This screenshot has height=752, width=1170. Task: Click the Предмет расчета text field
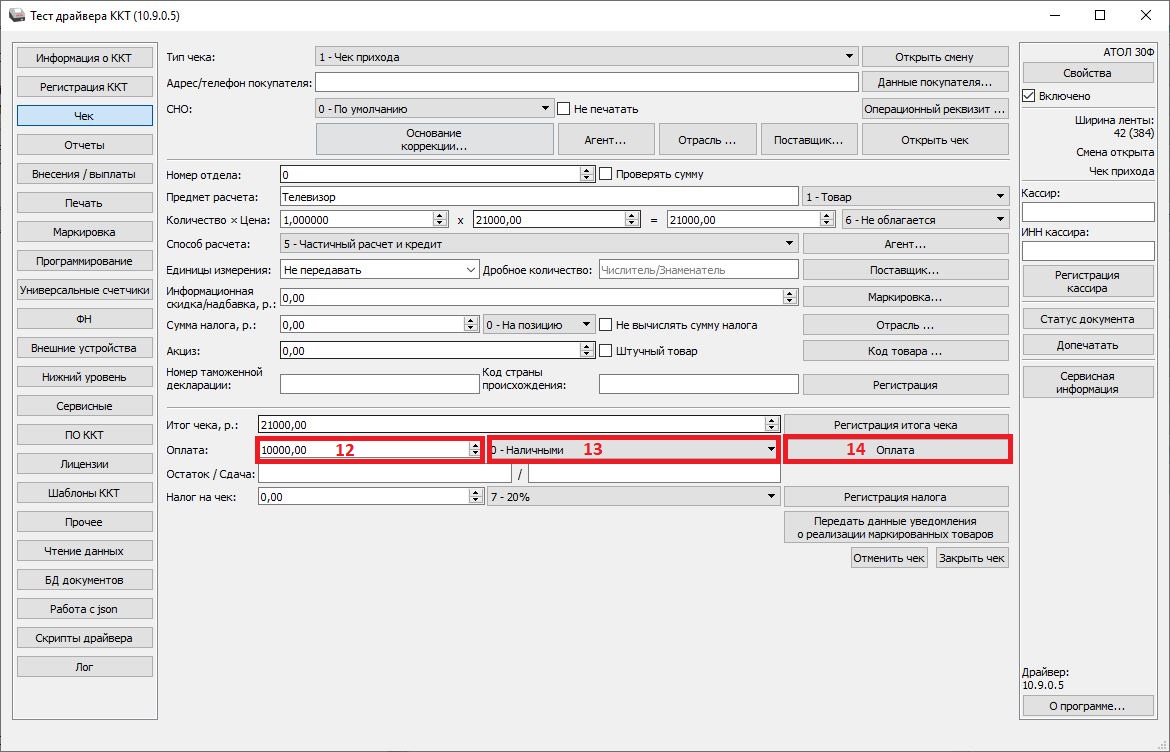pos(539,197)
